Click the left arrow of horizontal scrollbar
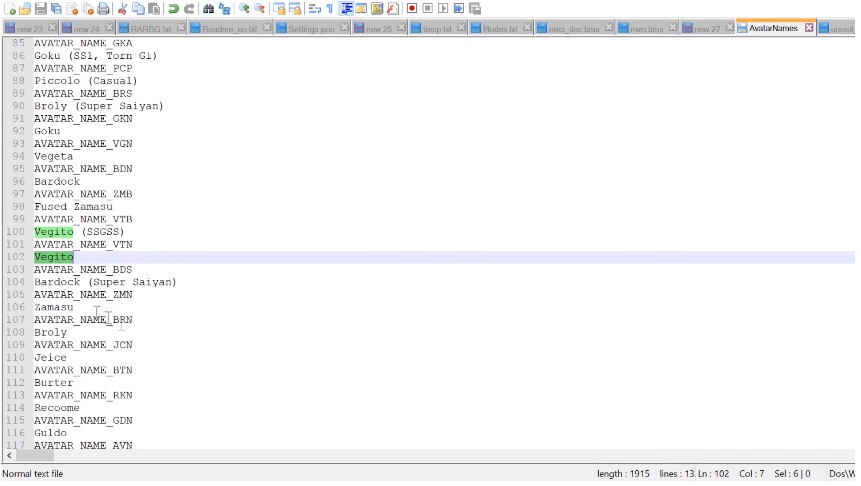This screenshot has width=861, height=486. click(9, 456)
